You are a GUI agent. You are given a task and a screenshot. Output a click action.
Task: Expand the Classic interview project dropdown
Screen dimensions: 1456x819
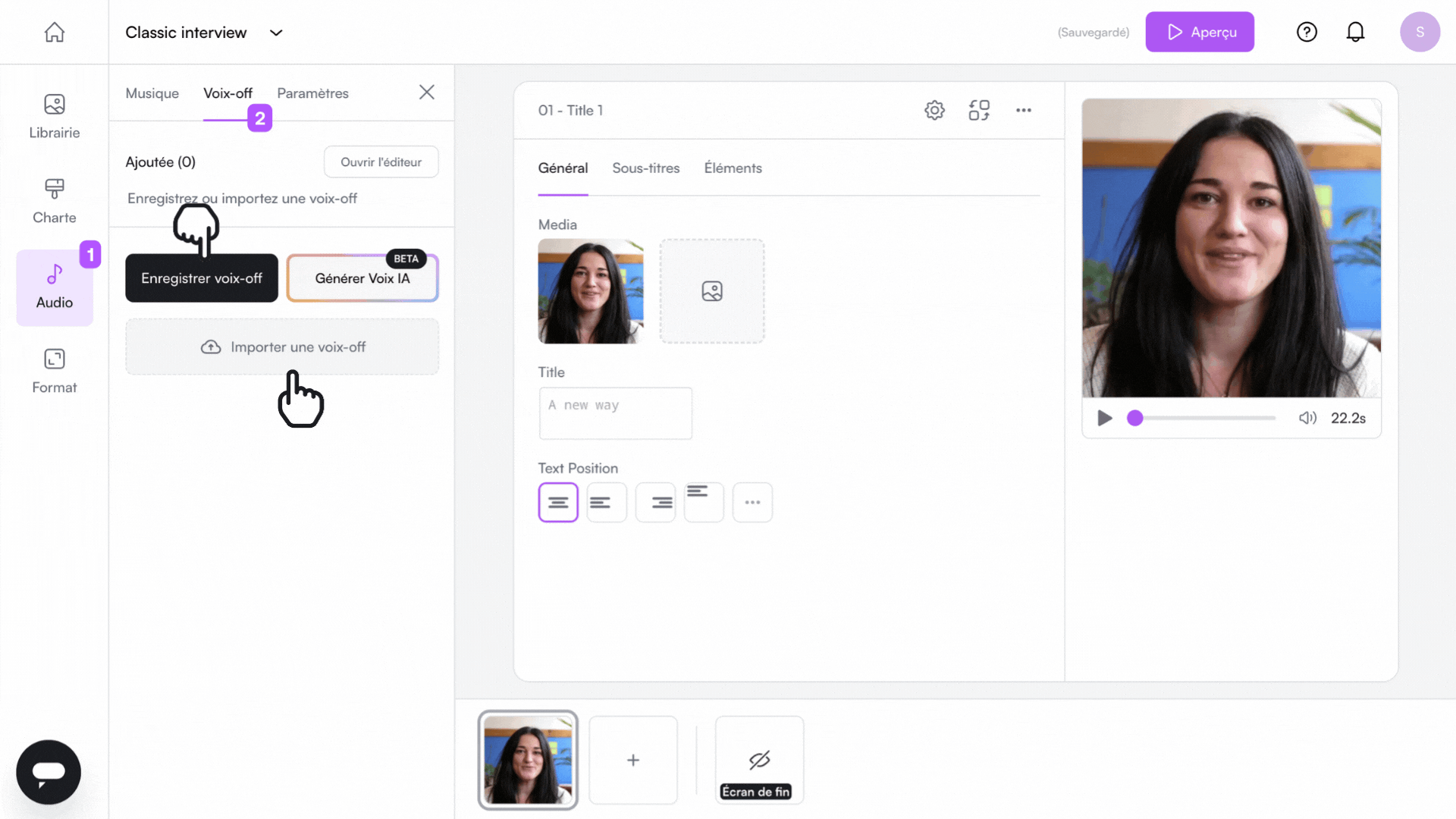coord(276,33)
